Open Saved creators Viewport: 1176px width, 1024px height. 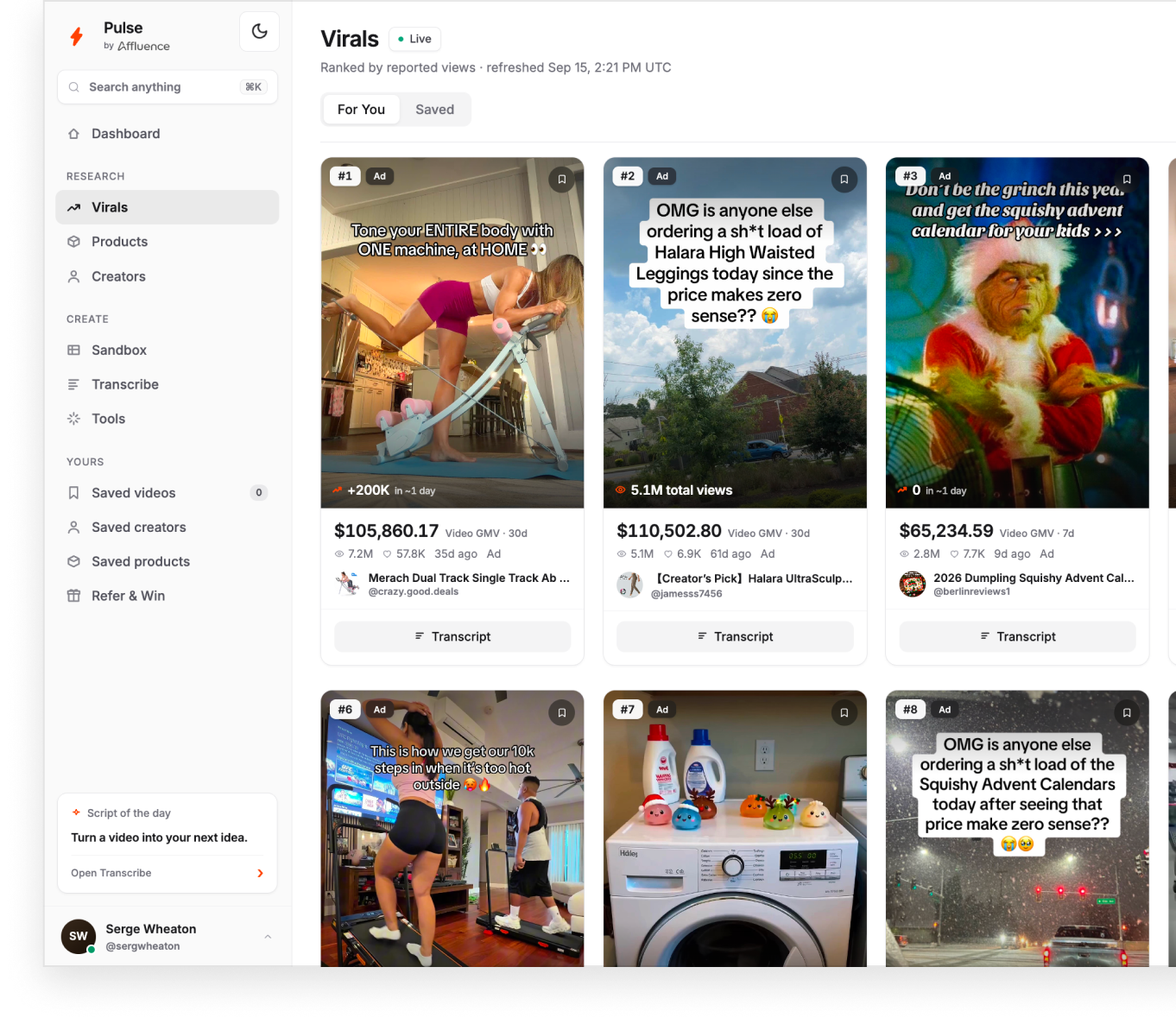point(168,528)
